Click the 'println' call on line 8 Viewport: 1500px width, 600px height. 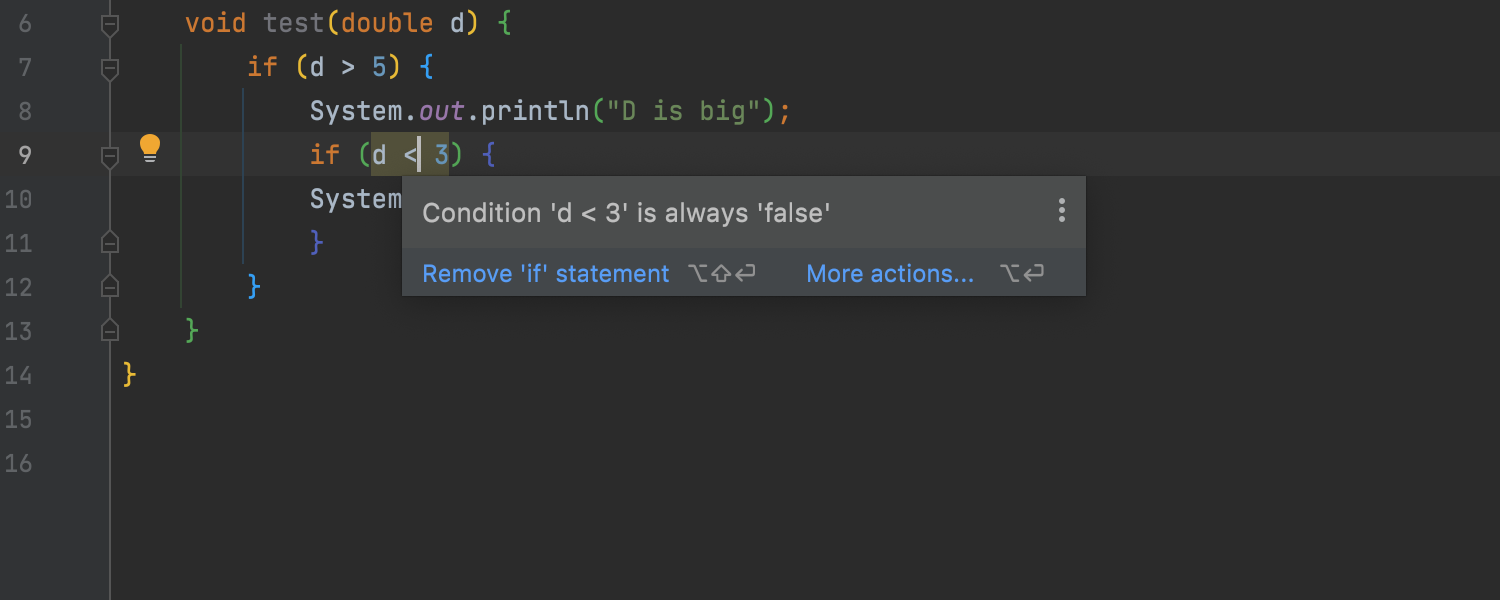(535, 111)
